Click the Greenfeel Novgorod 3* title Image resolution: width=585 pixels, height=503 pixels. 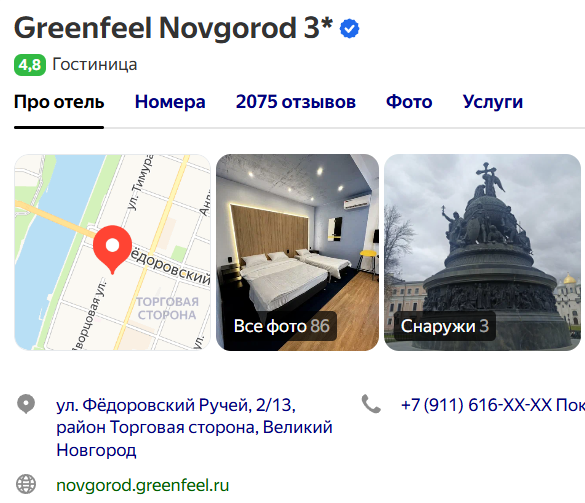pos(173,28)
